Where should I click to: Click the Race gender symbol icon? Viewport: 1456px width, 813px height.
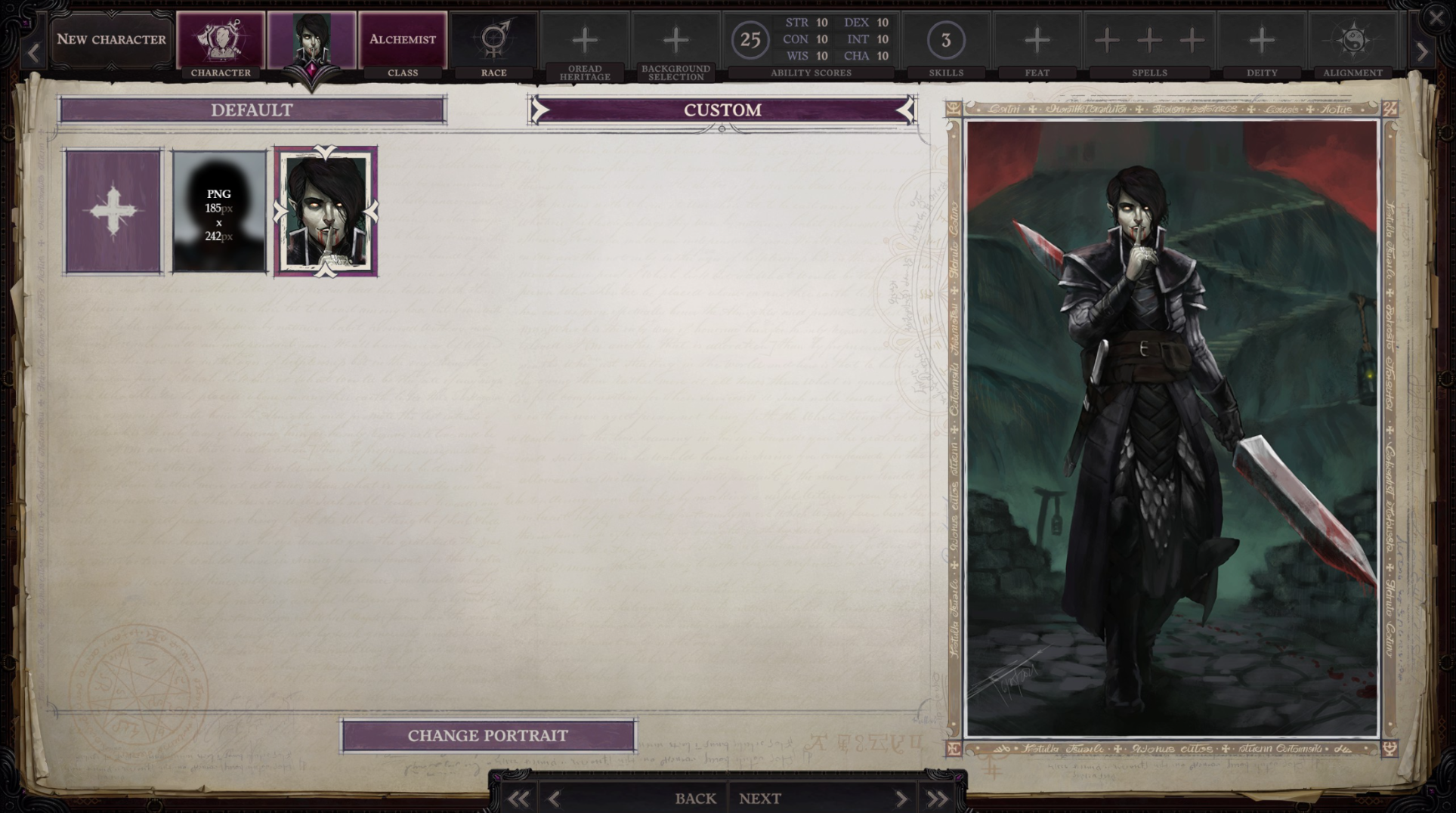click(x=493, y=39)
